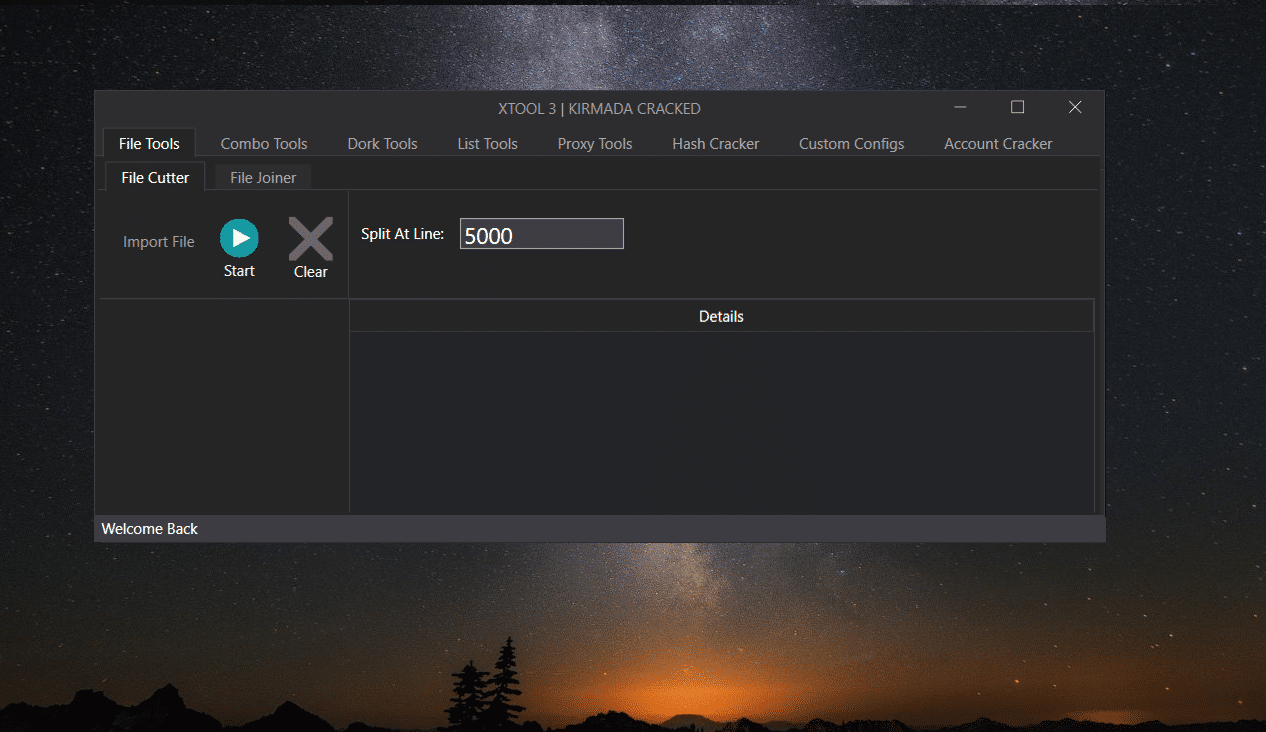Image resolution: width=1266 pixels, height=732 pixels.
Task: Select the Proxy Tools tab
Action: click(x=595, y=144)
